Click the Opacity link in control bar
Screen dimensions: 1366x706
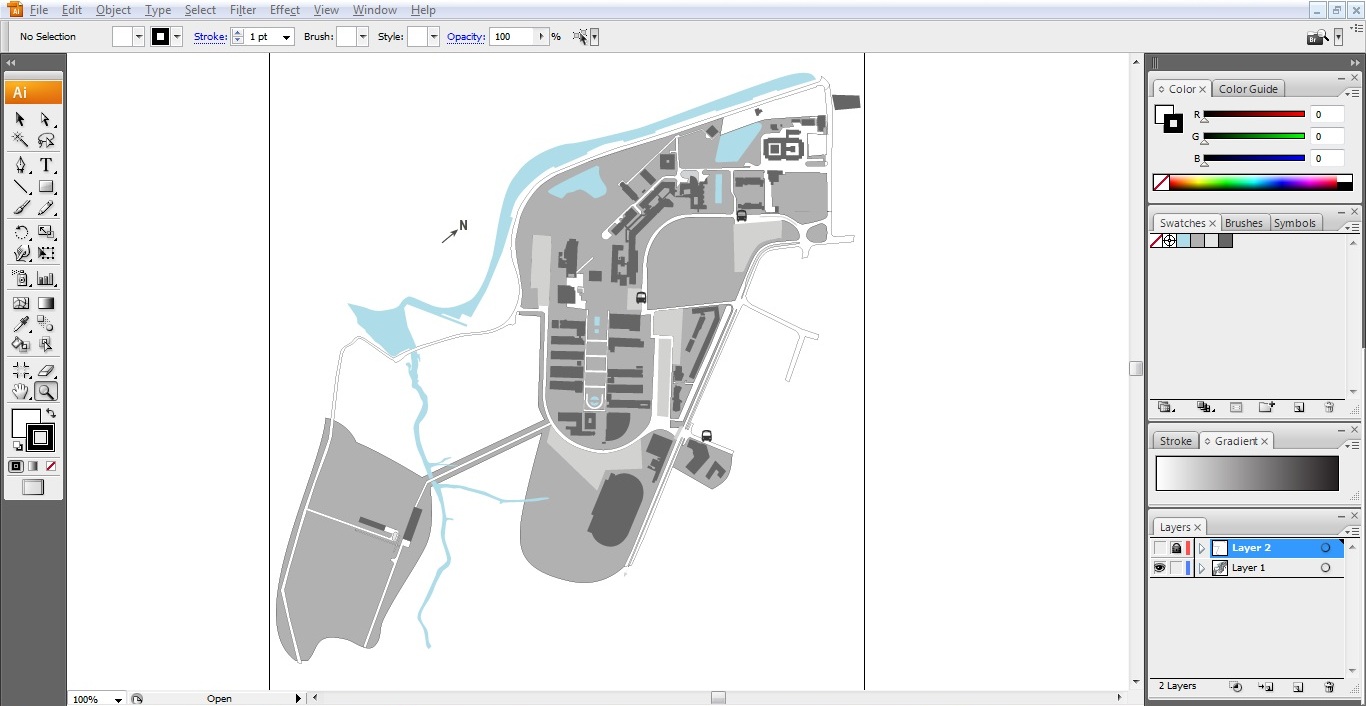[x=465, y=37]
